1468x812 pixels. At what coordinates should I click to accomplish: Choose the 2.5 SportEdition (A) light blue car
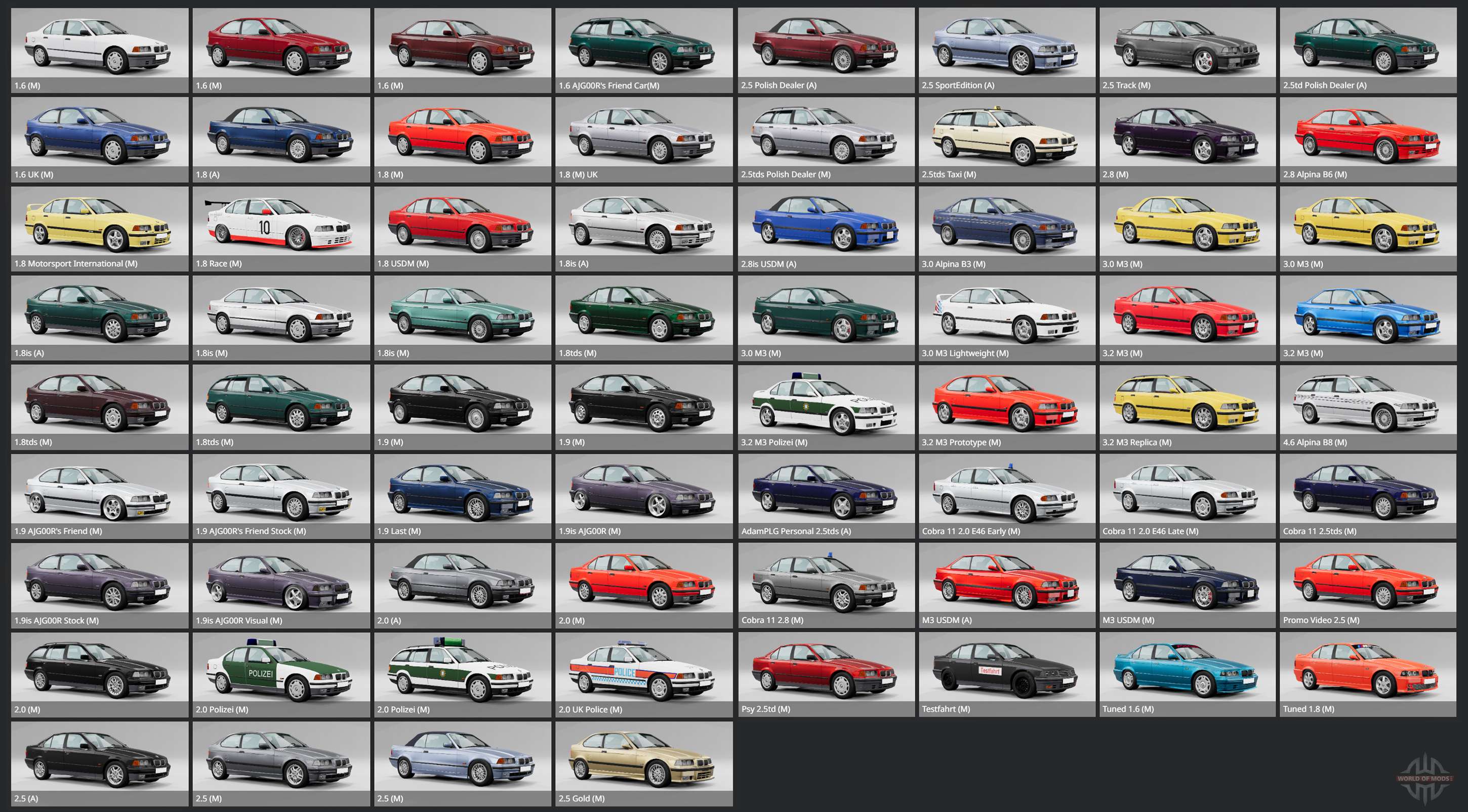(x=1007, y=50)
